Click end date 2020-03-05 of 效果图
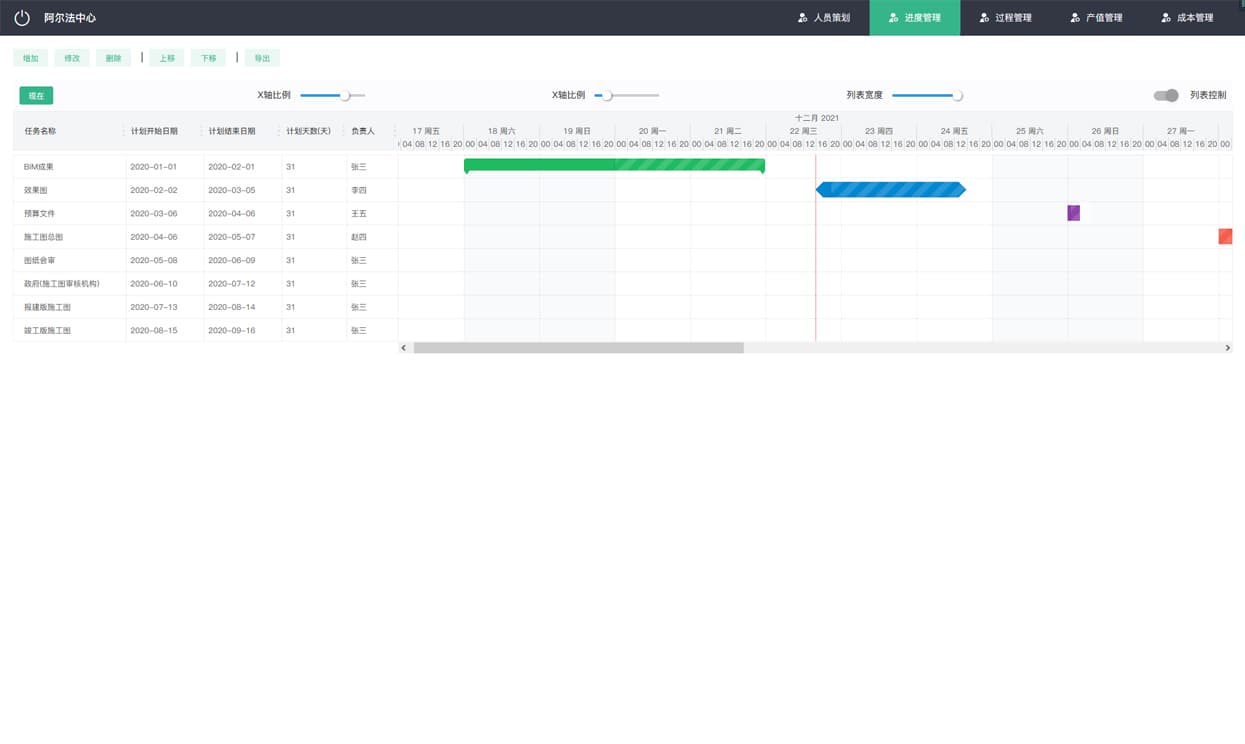This screenshot has height=744, width=1245. coord(232,190)
